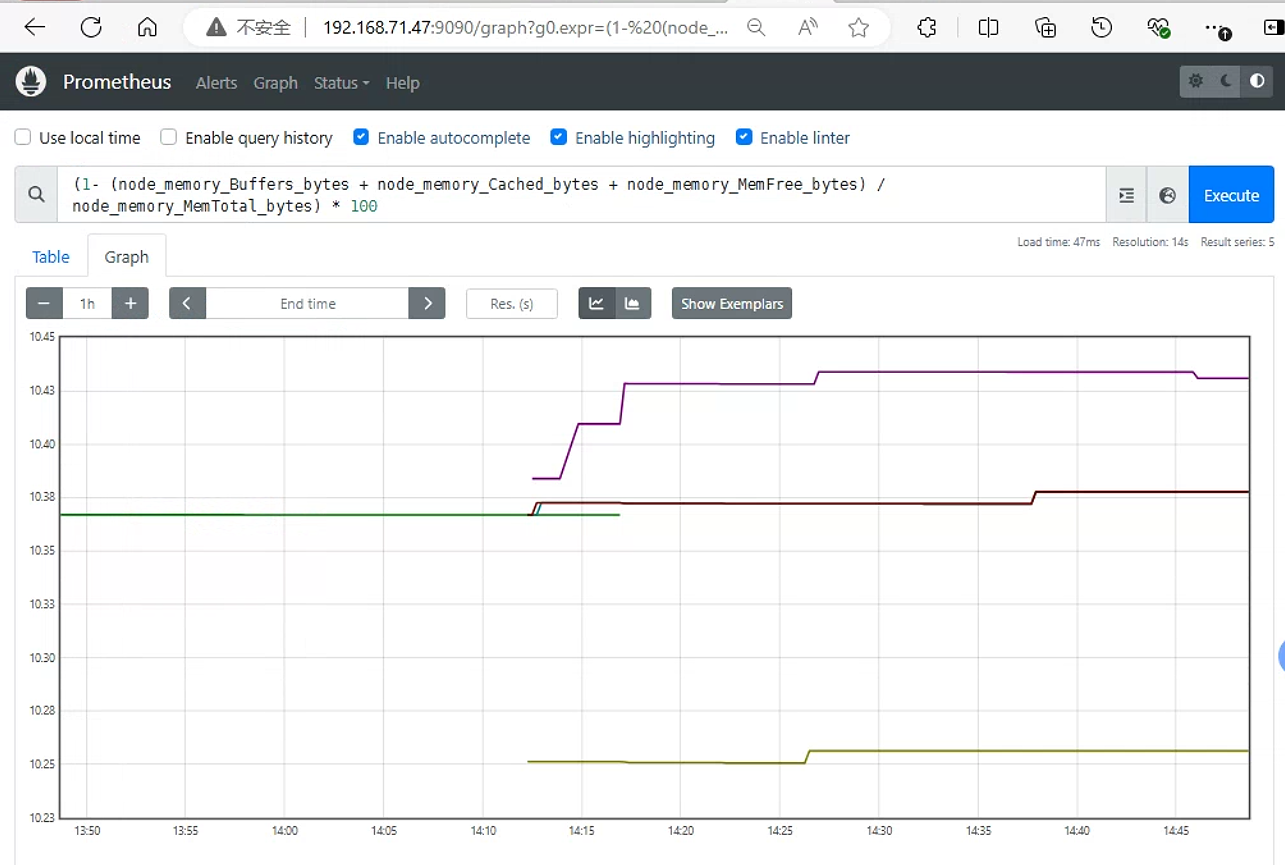This screenshot has height=865, width=1285.
Task: Focus the End time input field
Action: (x=308, y=303)
